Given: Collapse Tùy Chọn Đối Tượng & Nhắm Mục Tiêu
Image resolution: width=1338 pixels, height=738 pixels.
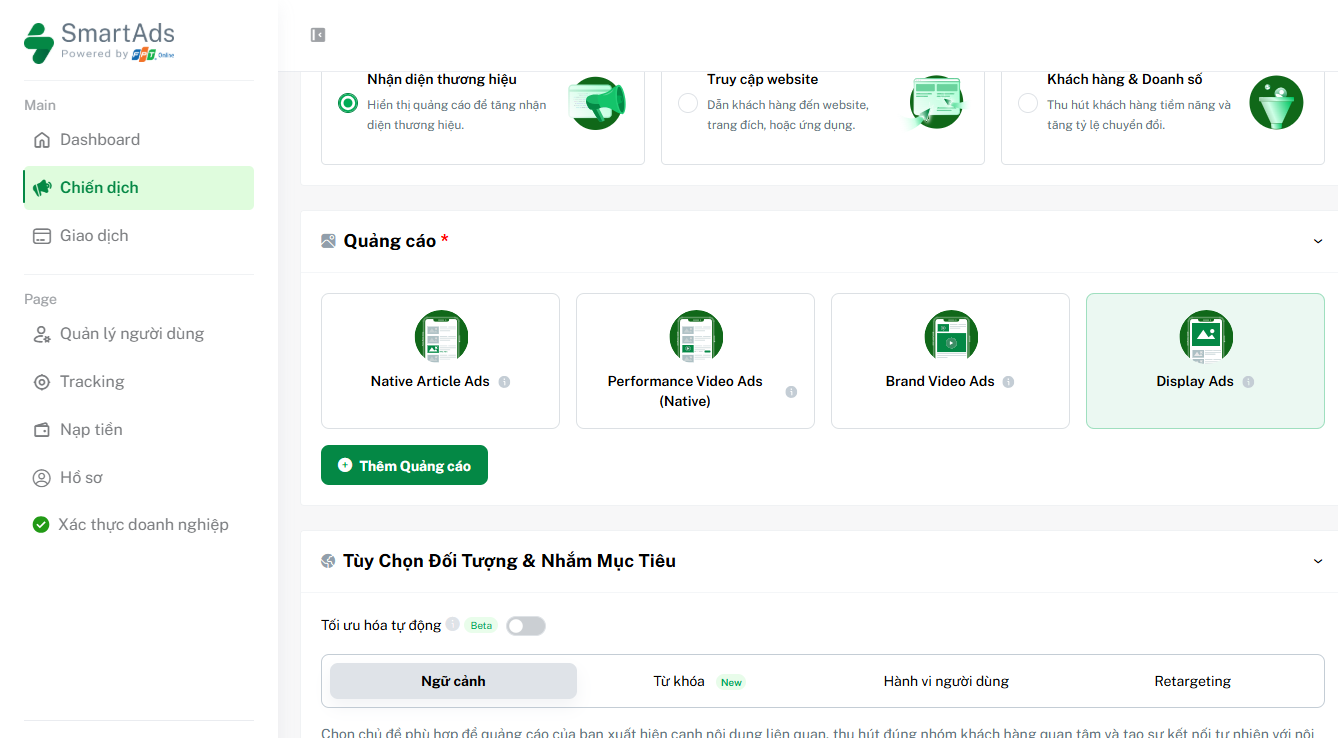Looking at the screenshot, I should (x=1318, y=561).
